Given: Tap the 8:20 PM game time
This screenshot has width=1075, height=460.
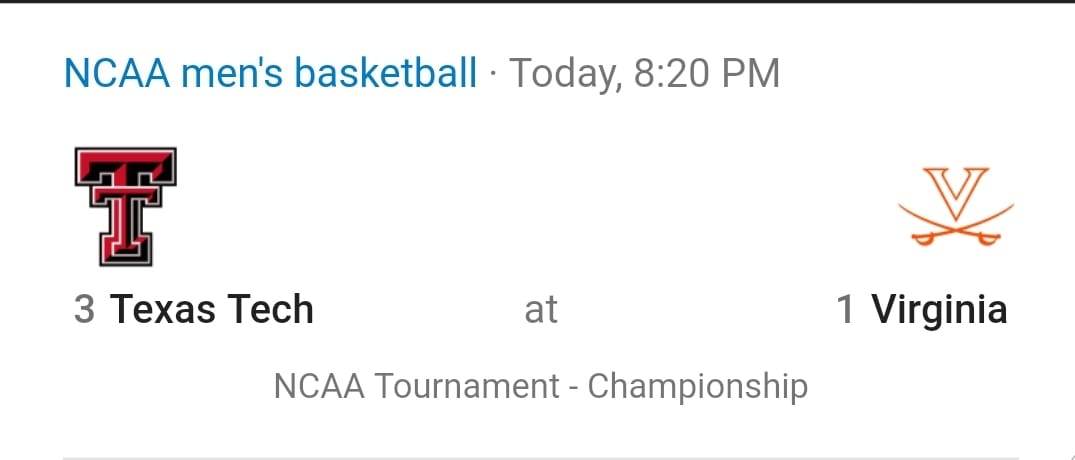Looking at the screenshot, I should point(707,73).
